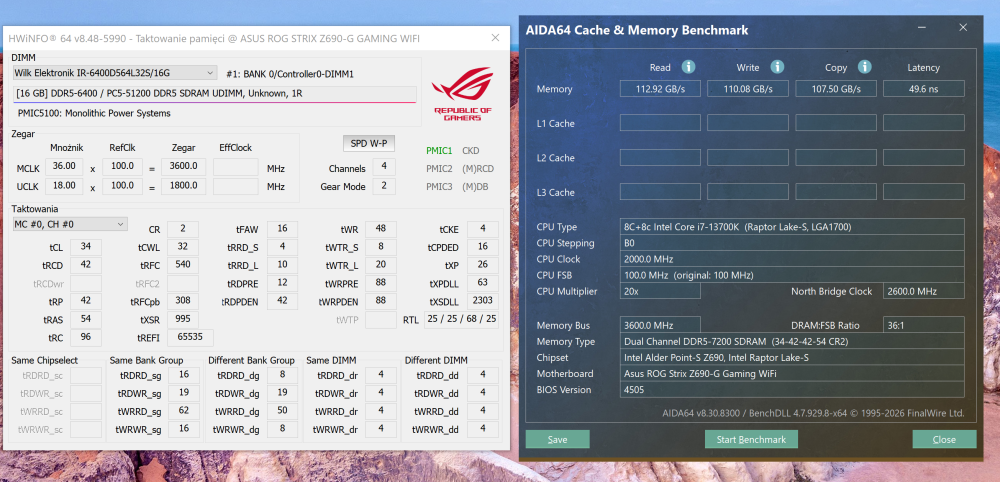The height and width of the screenshot is (482, 1000).
Task: Click the Close button in AIDA64
Action: pyautogui.click(x=944, y=439)
